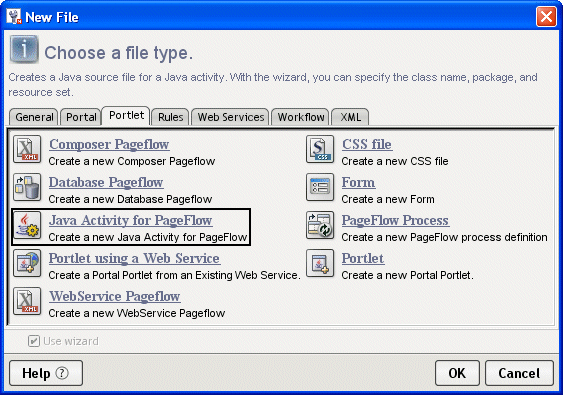The height and width of the screenshot is (395, 563).
Task: Click 'Create a new Portal Portlet.' text
Action: tap(408, 275)
